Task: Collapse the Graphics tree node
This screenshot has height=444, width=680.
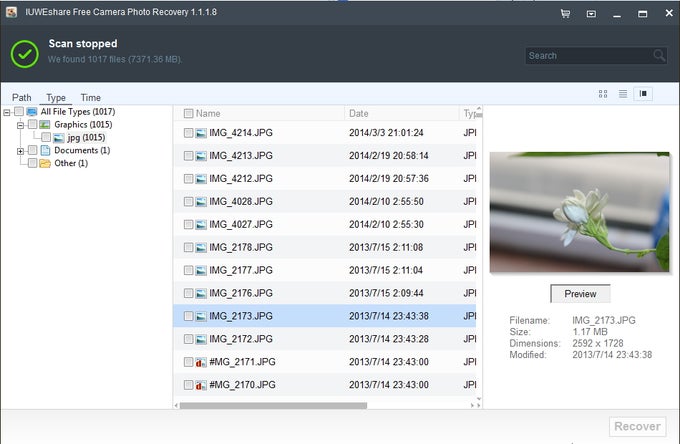Action: 20,126
